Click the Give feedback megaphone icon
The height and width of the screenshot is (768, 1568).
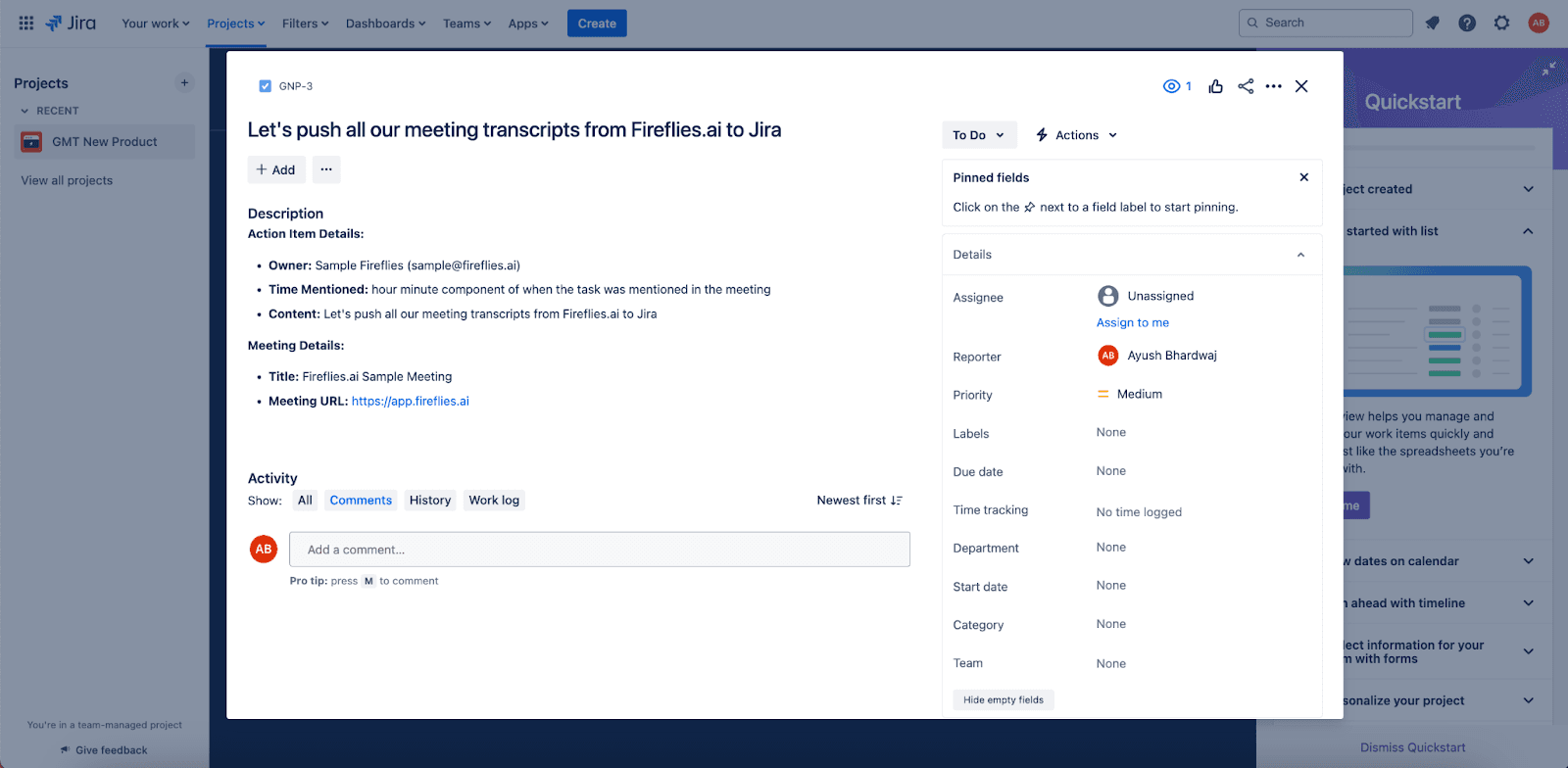[65, 750]
